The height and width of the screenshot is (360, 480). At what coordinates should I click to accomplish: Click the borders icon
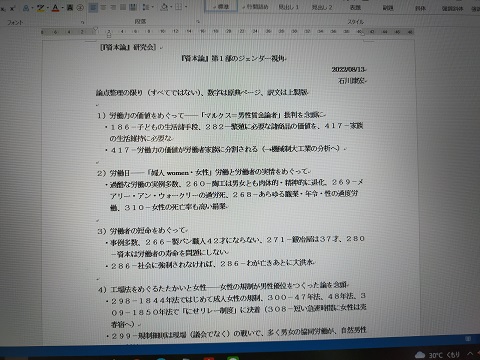(x=179, y=7)
